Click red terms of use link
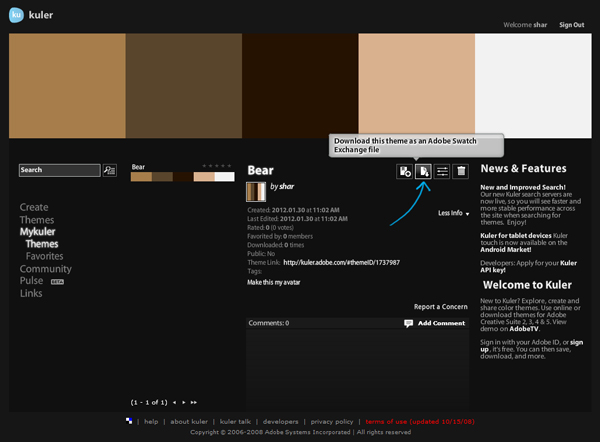The width and height of the screenshot is (600, 442). point(420,422)
